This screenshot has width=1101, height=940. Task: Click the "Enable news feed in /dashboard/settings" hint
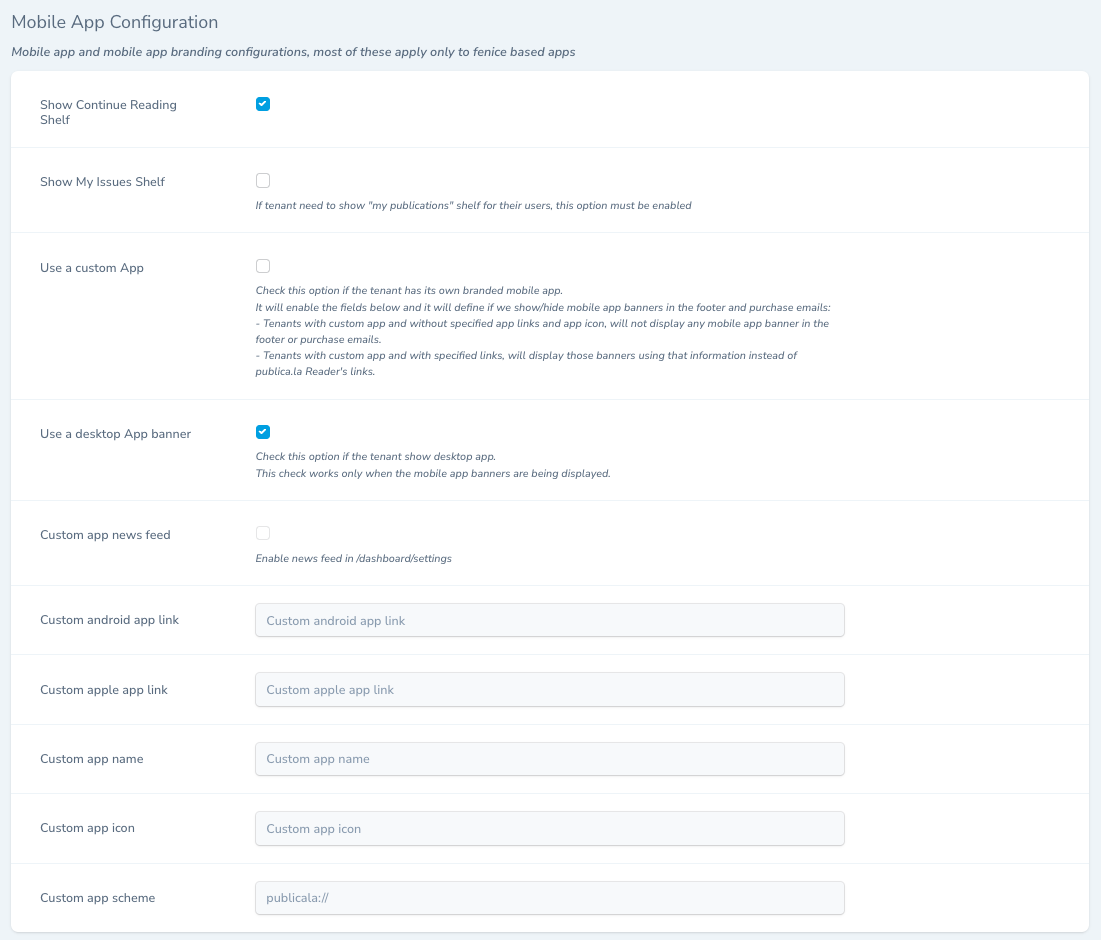(x=353, y=558)
